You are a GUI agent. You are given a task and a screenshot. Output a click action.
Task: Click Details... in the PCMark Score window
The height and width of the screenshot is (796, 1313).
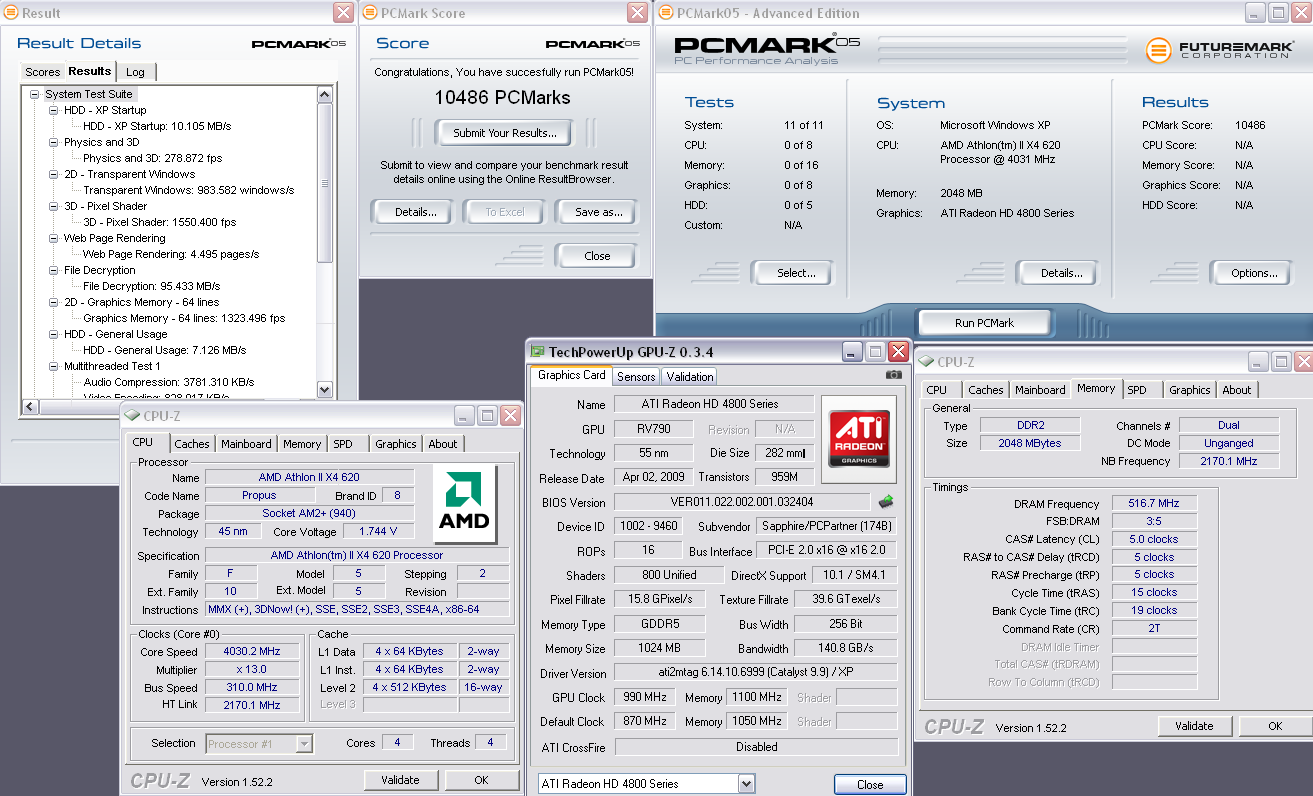tap(416, 212)
